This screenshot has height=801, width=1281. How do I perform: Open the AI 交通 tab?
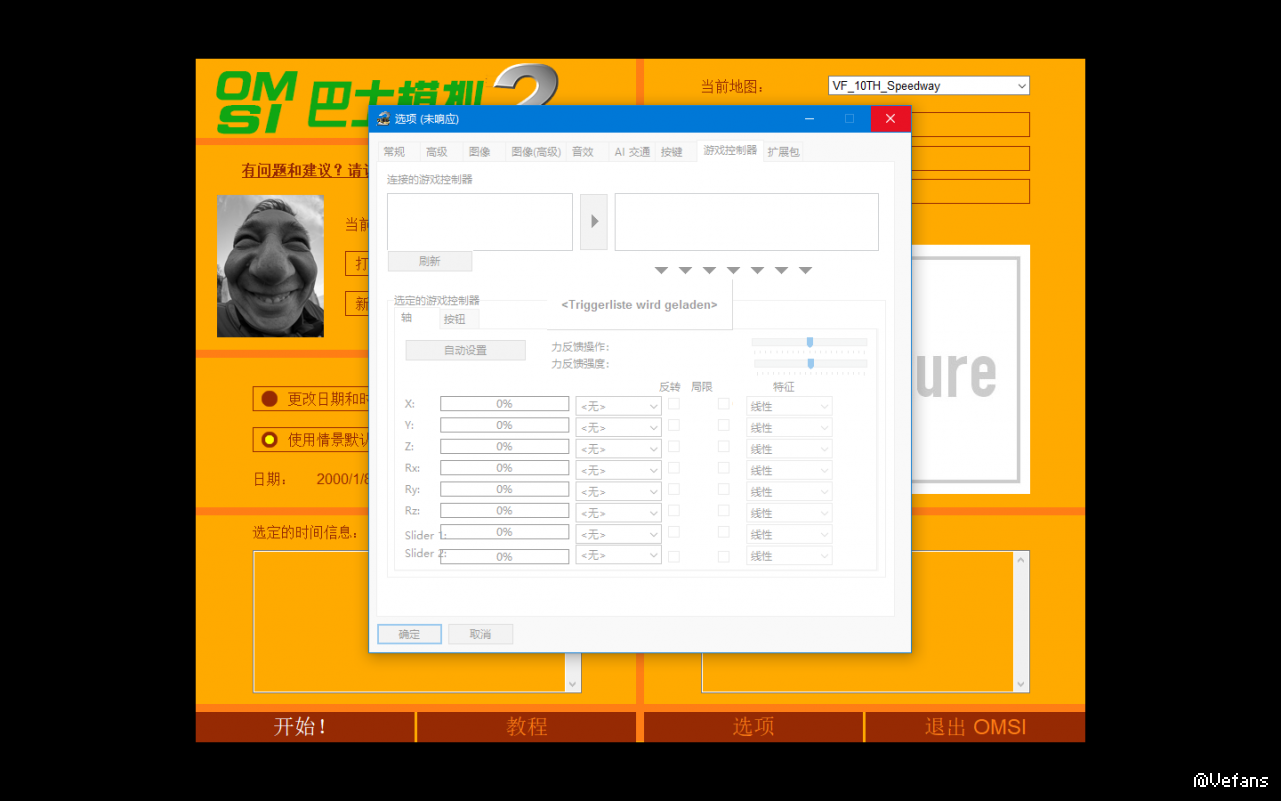point(632,152)
